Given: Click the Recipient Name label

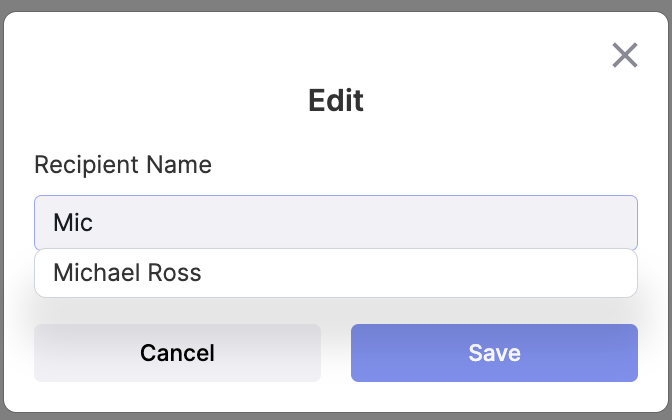Looking at the screenshot, I should 123,164.
